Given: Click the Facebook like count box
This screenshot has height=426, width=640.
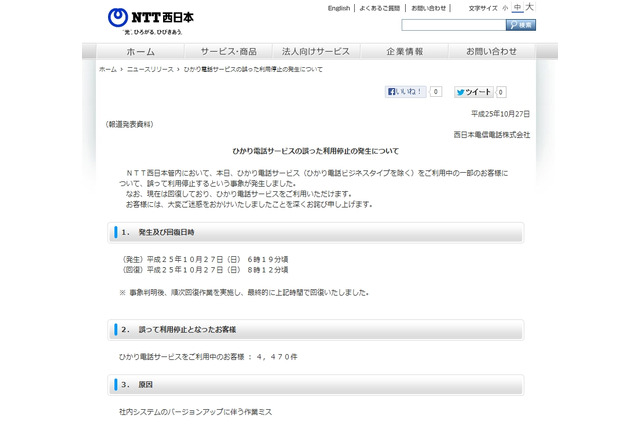Looking at the screenshot, I should coord(436,92).
